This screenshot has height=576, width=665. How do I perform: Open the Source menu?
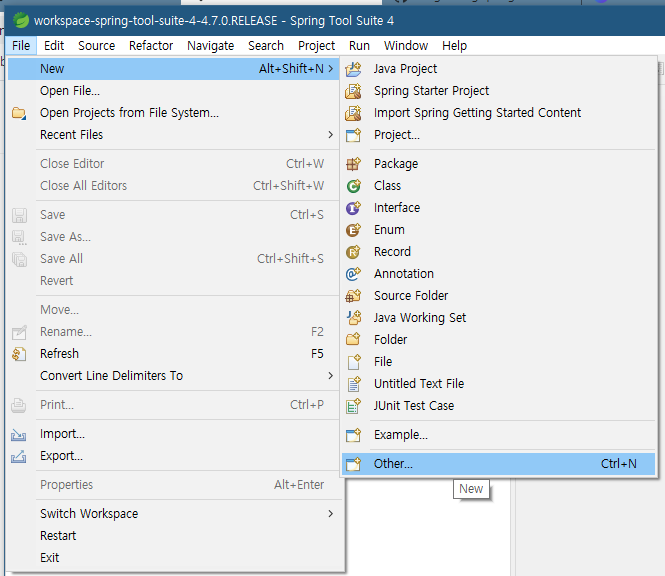pyautogui.click(x=96, y=45)
